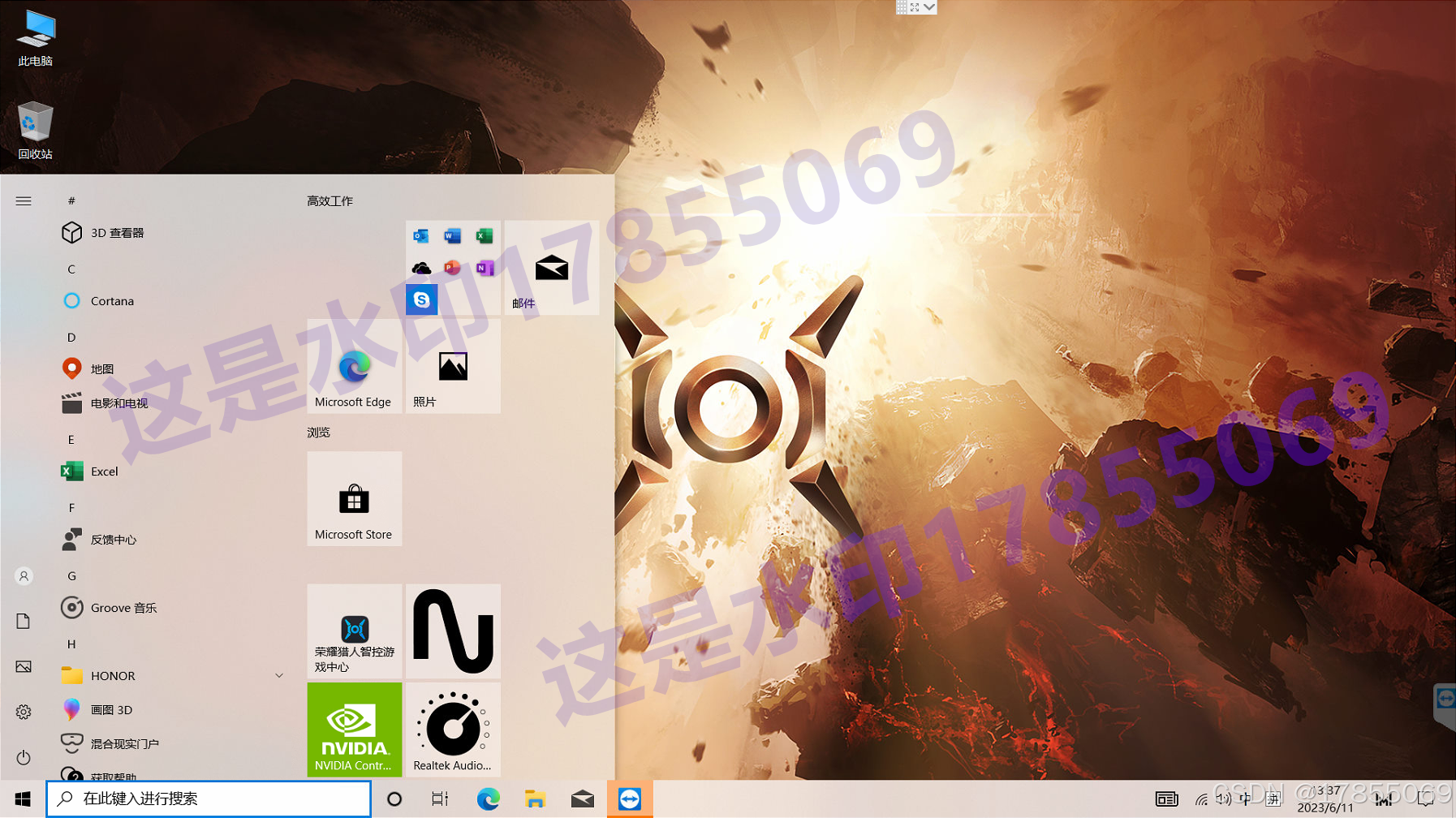Open Mail from the taskbar
This screenshot has width=1456, height=818.
point(582,799)
